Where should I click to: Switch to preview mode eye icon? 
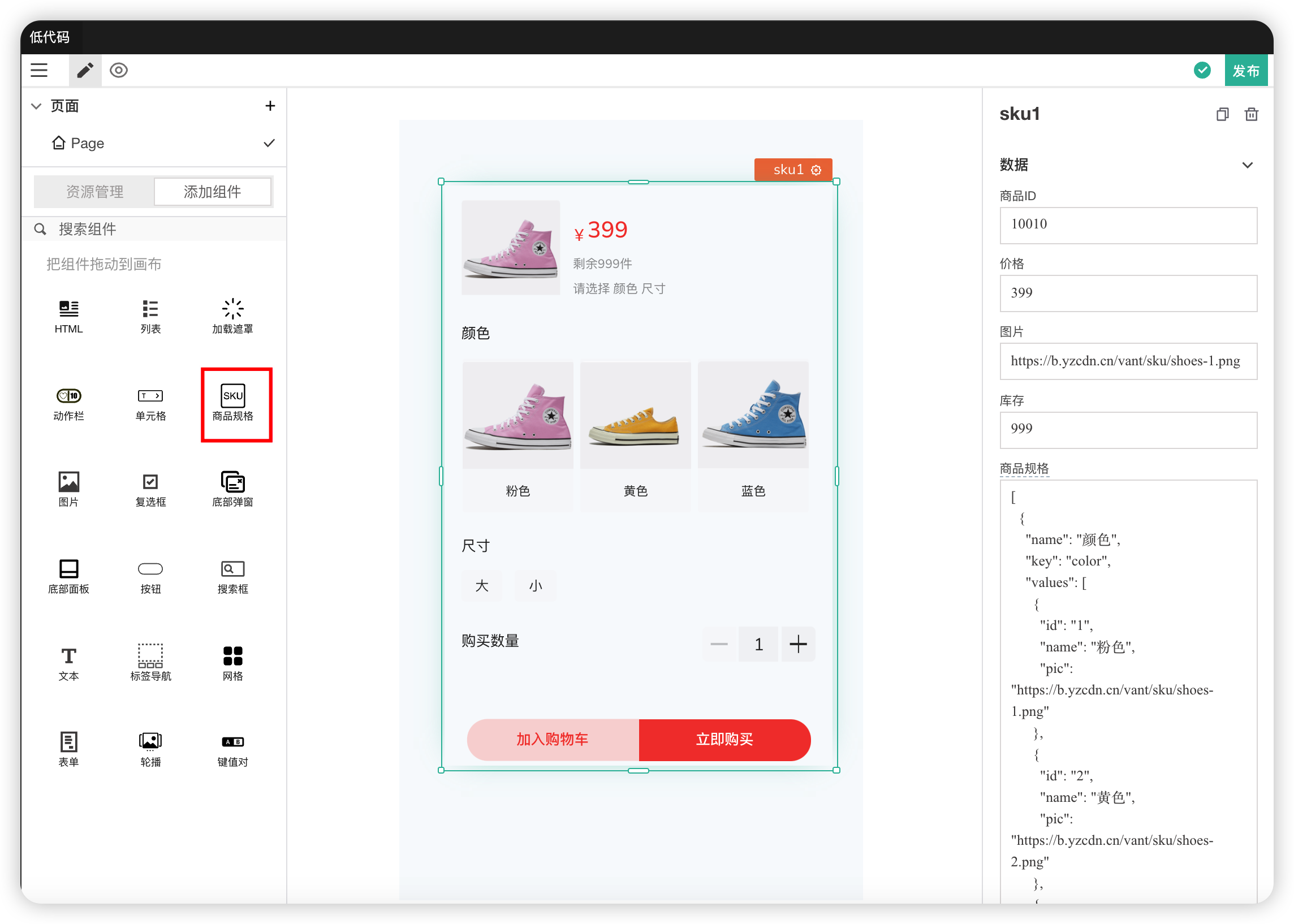click(x=118, y=71)
